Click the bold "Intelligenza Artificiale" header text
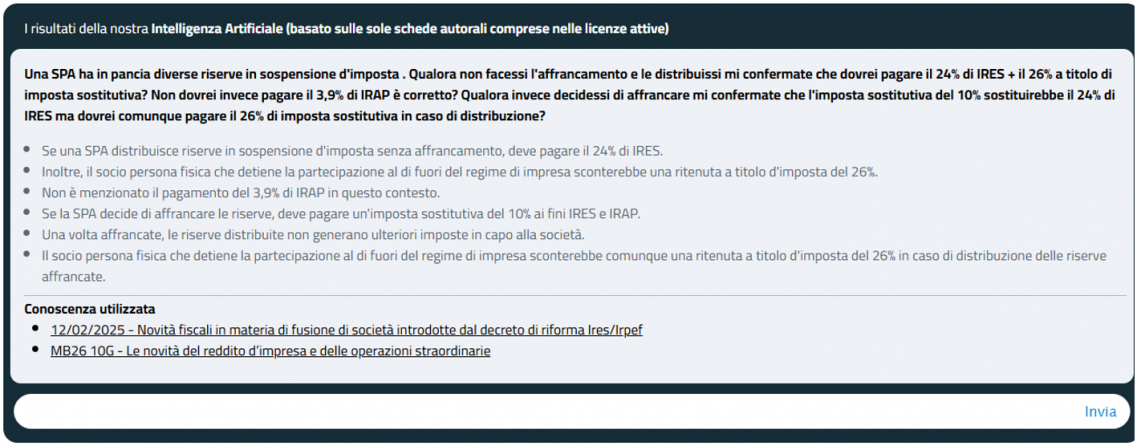The height and width of the screenshot is (446, 1137). pos(215,29)
